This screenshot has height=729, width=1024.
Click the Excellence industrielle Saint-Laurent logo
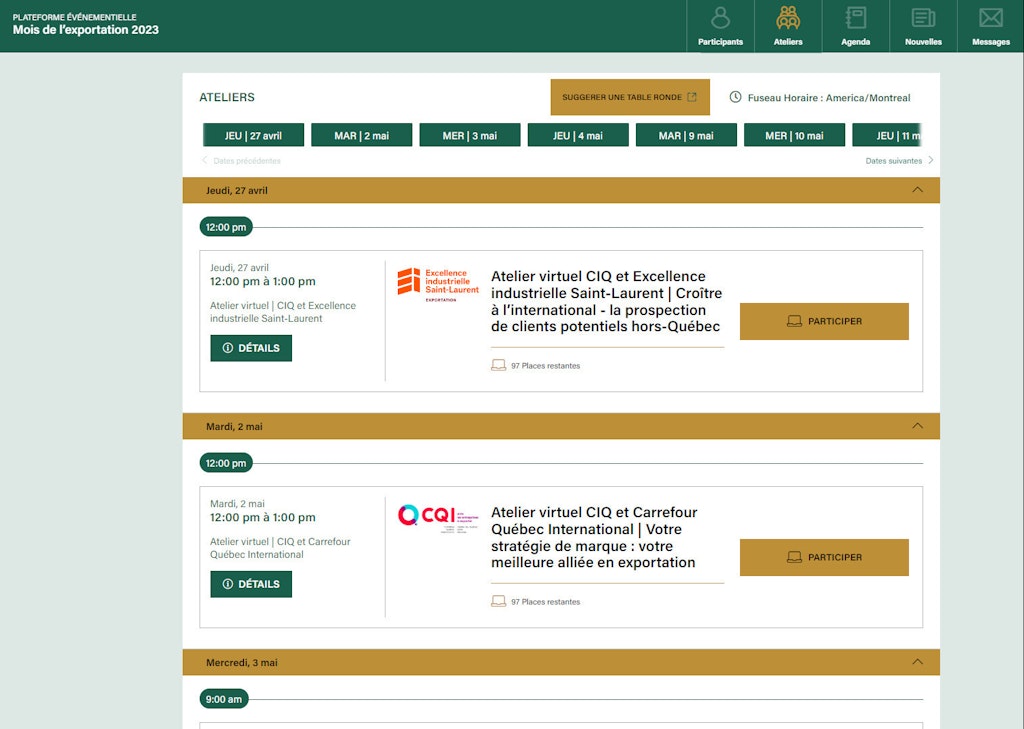point(438,283)
